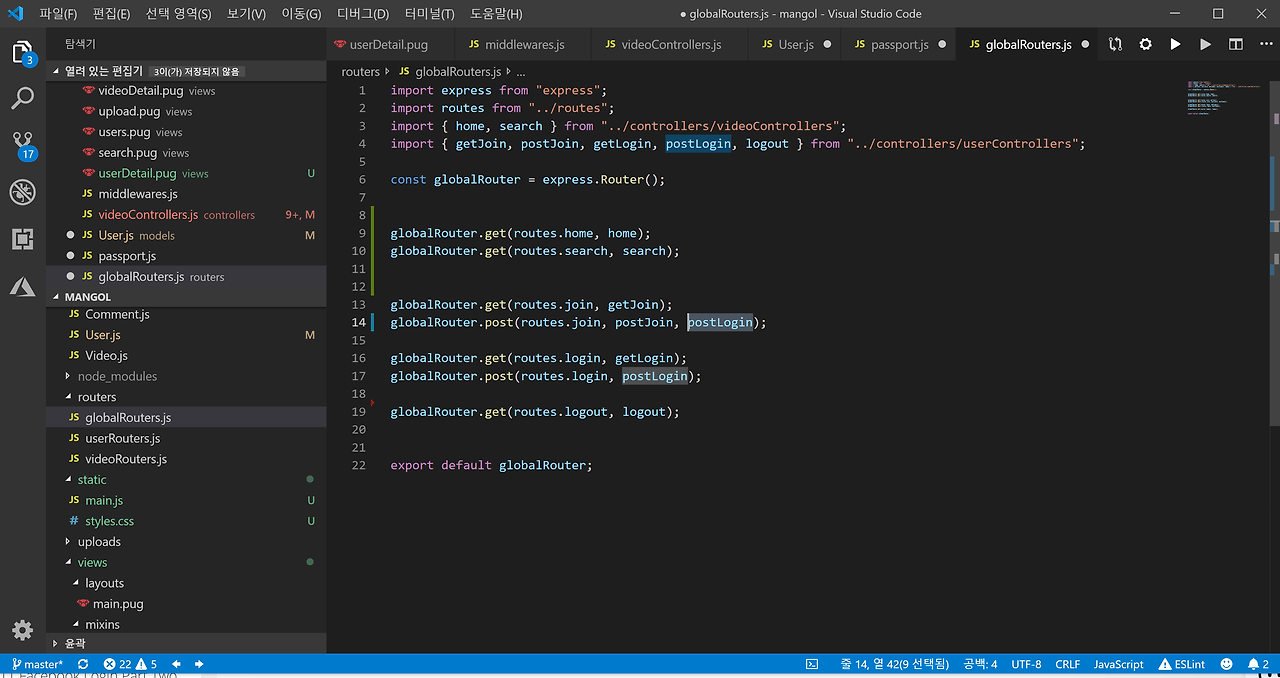The width and height of the screenshot is (1280, 678).
Task: Open the 디버그(D) menu
Action: pos(363,14)
